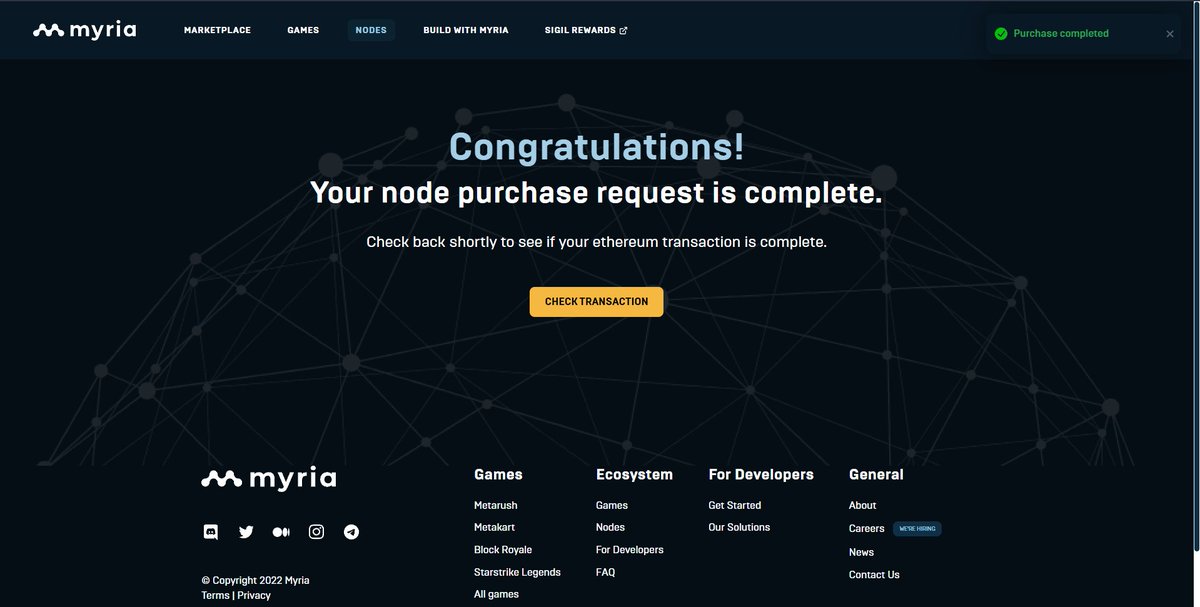Open the Twitter social icon

pyautogui.click(x=246, y=532)
